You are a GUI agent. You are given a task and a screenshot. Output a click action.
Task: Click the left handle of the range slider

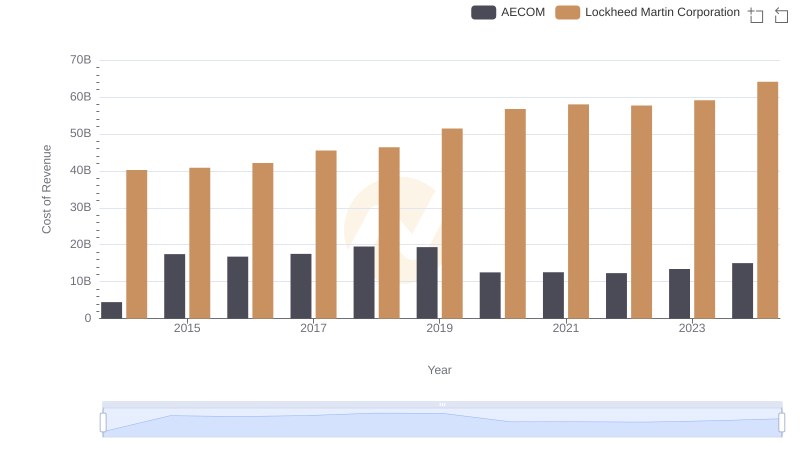(x=103, y=423)
